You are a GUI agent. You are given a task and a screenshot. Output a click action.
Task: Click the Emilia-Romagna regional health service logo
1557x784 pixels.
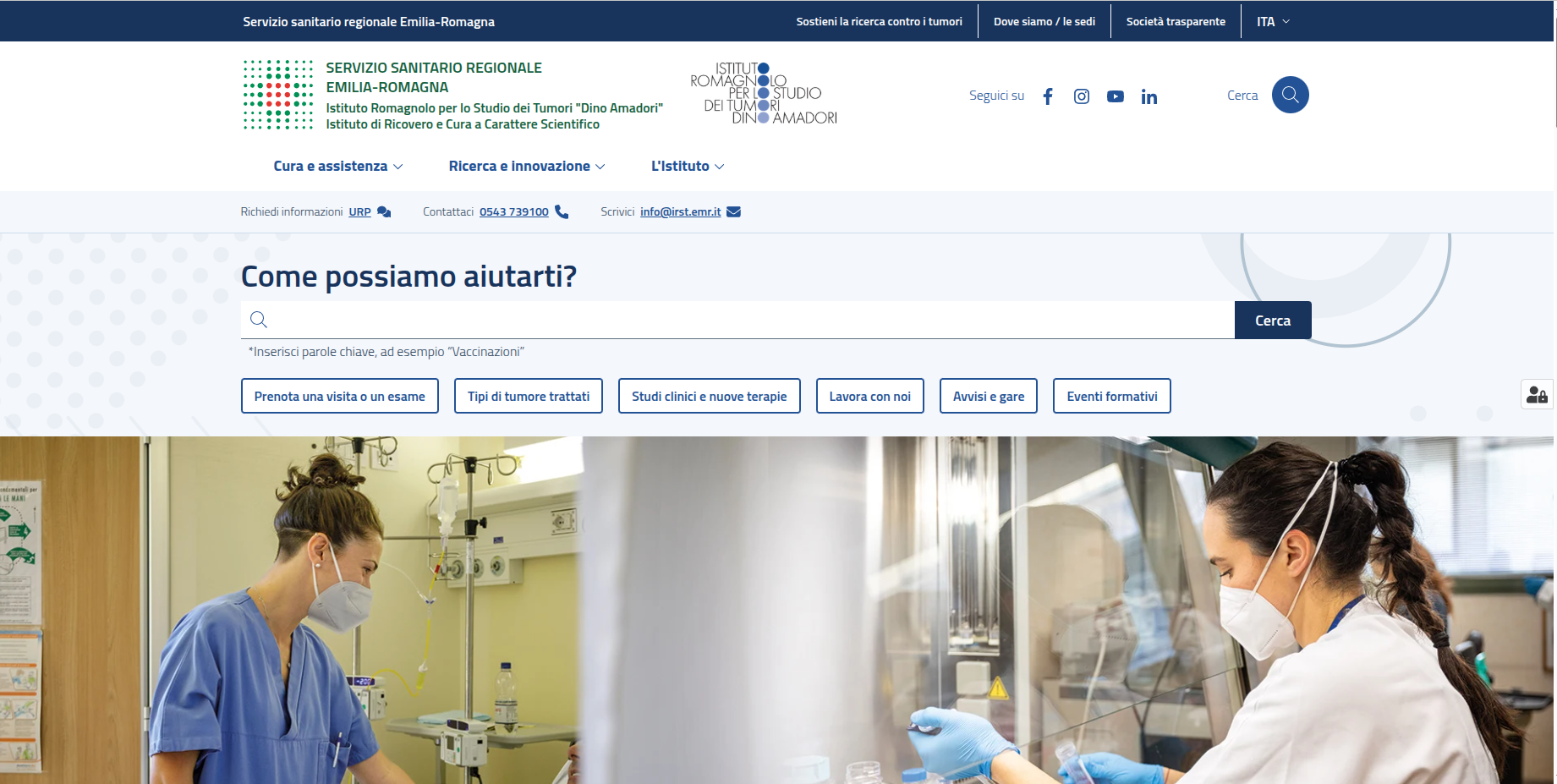pyautogui.click(x=278, y=95)
